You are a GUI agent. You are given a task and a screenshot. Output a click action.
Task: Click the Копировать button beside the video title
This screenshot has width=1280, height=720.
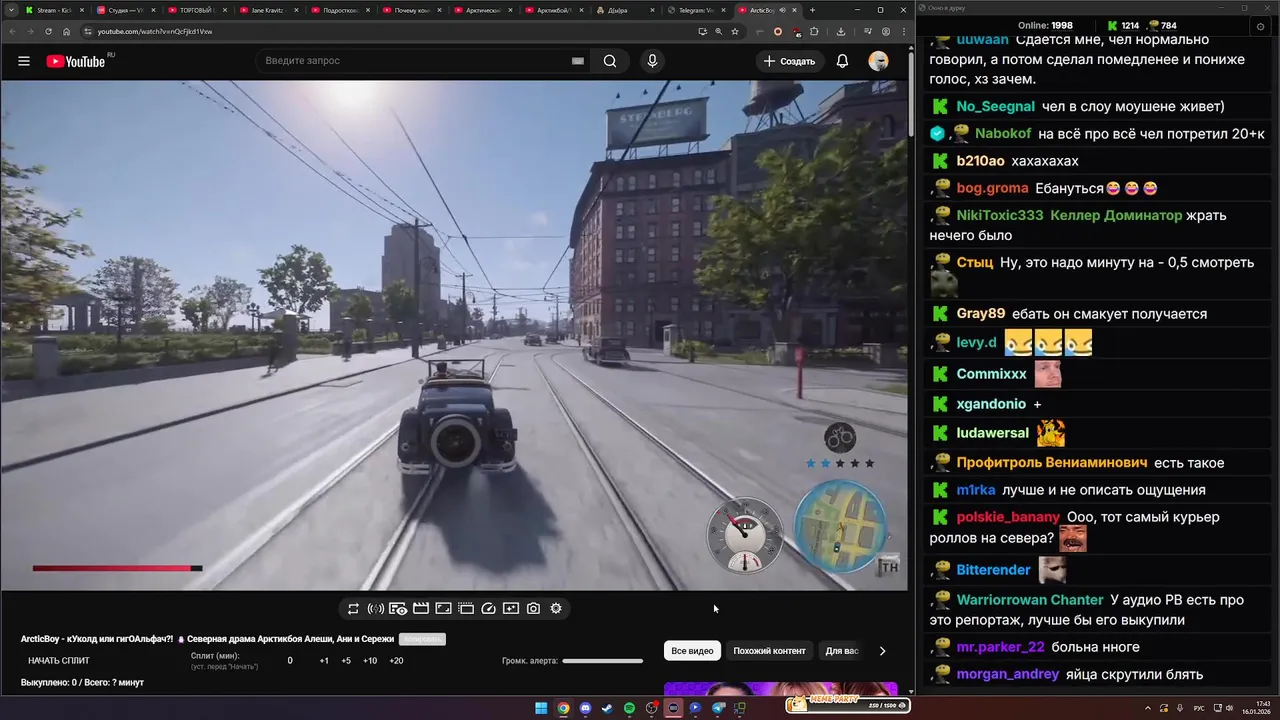(x=422, y=639)
